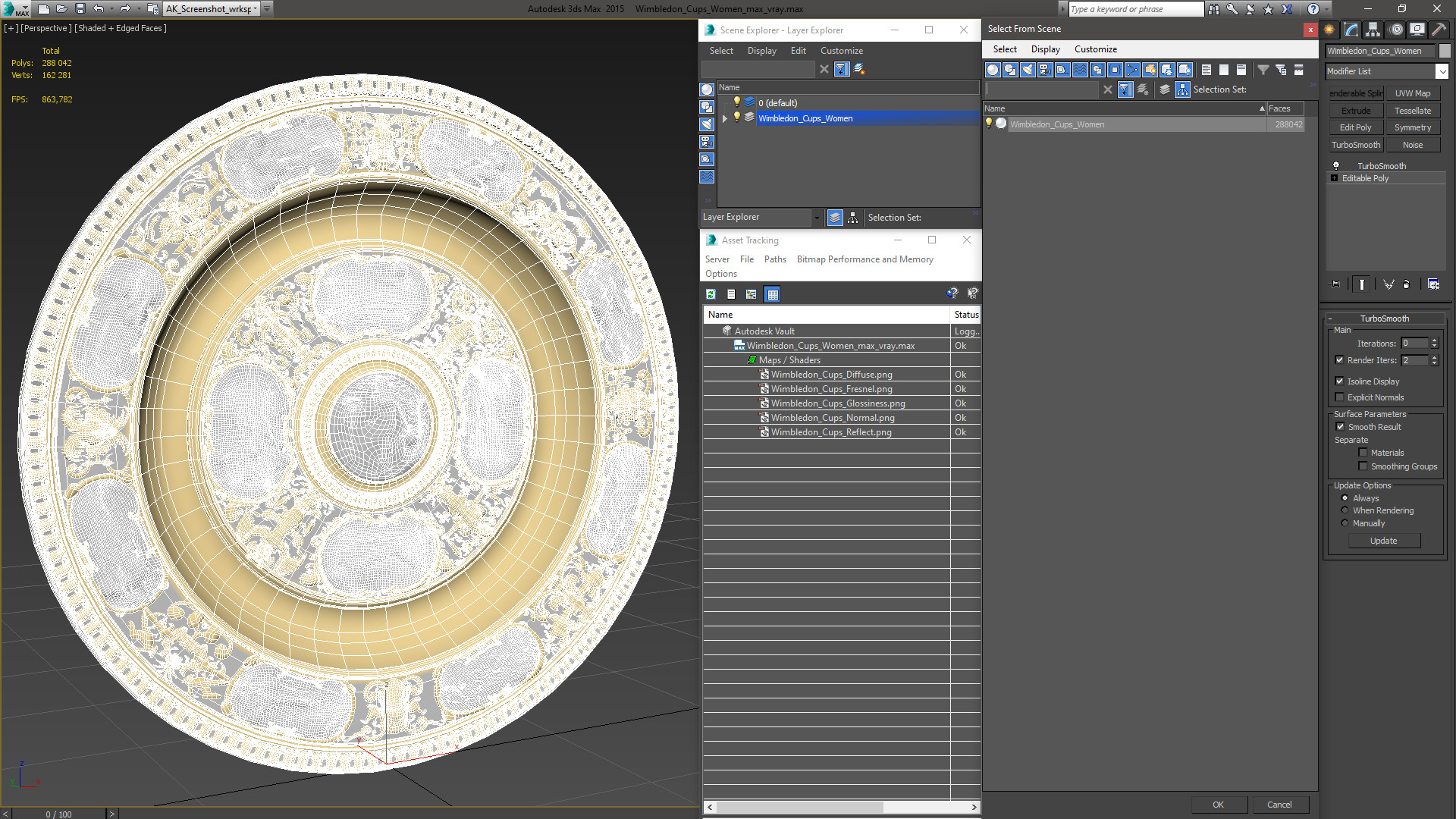The image size is (1456, 819).
Task: Select the When Rendering update option
Action: [x=1345, y=510]
